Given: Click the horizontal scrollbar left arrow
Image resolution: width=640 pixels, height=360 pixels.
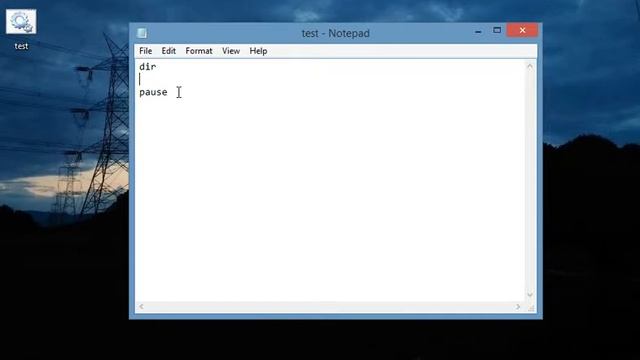Looking at the screenshot, I should (x=141, y=307).
